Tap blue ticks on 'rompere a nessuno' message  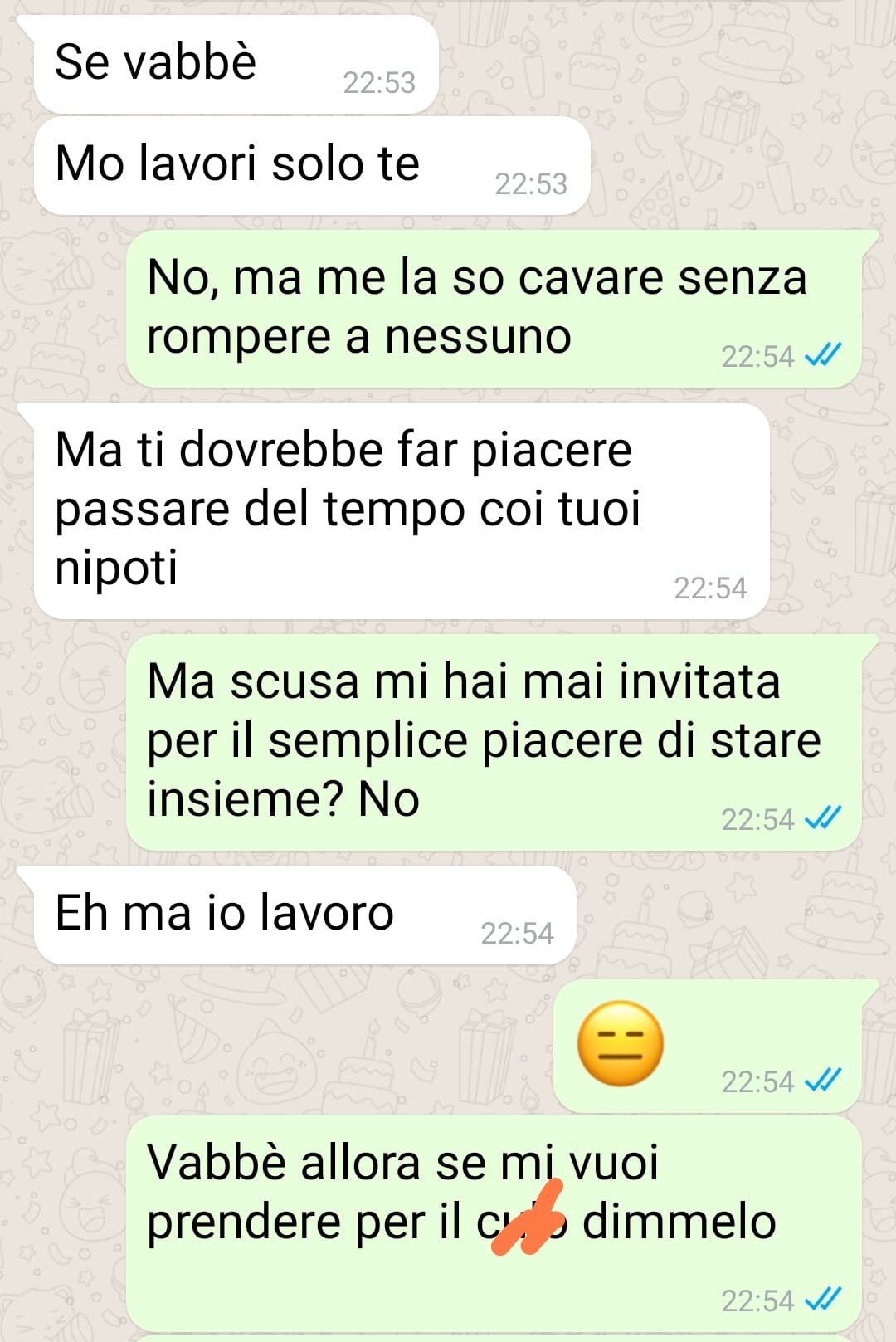coord(823,355)
